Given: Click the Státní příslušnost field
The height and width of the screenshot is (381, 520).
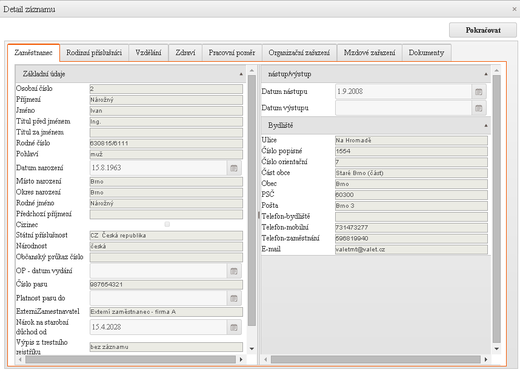Looking at the screenshot, I should (x=166, y=236).
